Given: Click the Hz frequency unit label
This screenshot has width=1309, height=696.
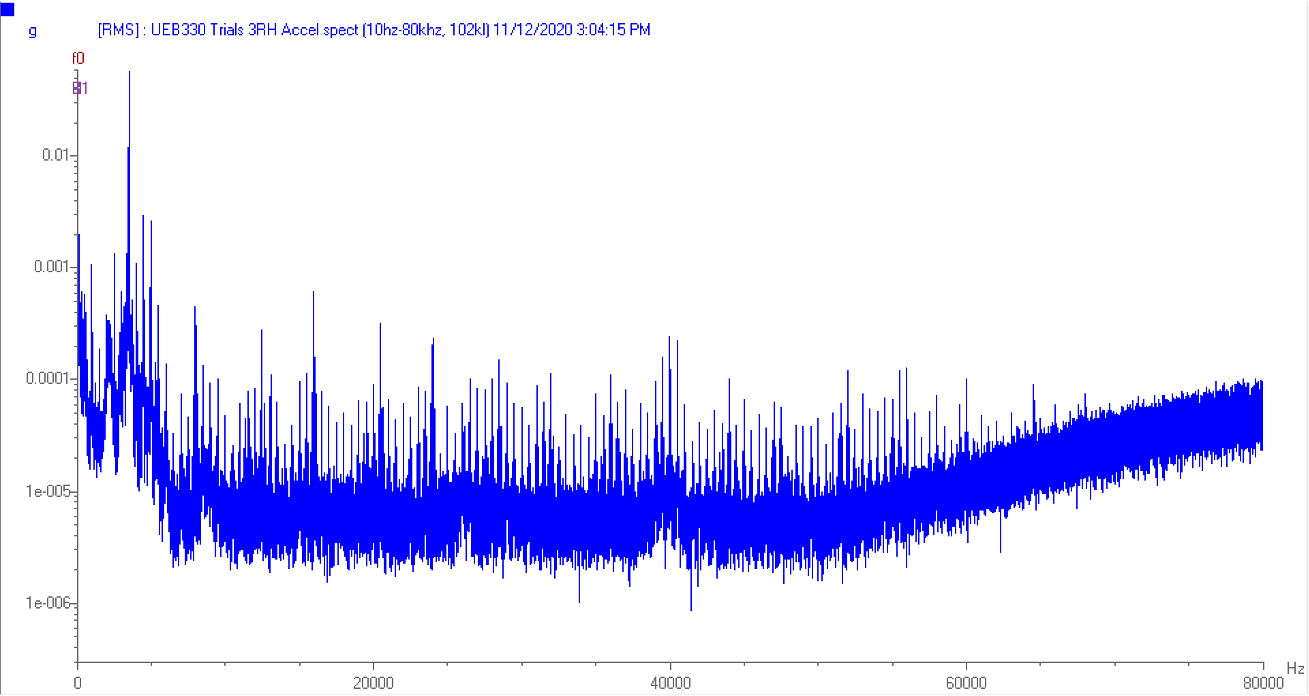Looking at the screenshot, I should pyautogui.click(x=1296, y=667).
